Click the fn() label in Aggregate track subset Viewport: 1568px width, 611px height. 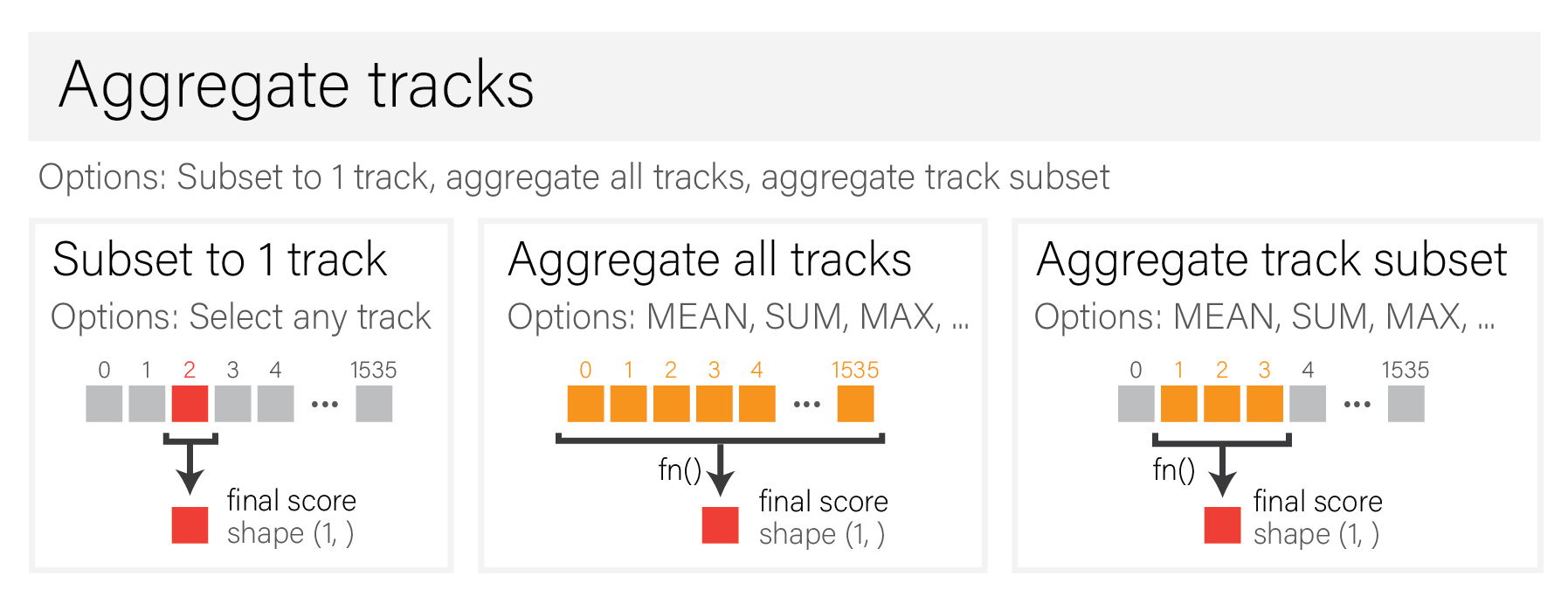(1173, 470)
